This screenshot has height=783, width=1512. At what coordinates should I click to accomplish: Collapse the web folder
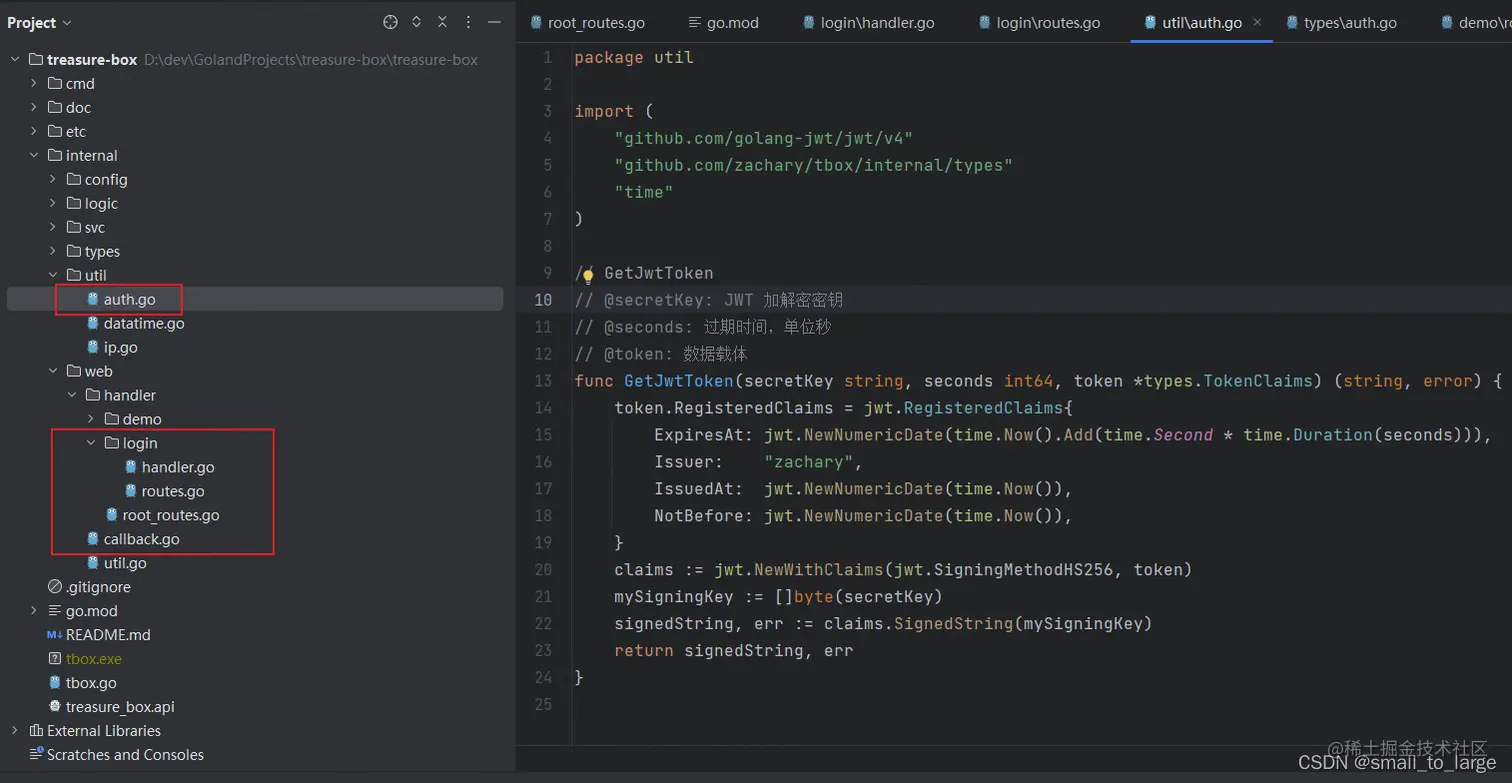pyautogui.click(x=53, y=372)
